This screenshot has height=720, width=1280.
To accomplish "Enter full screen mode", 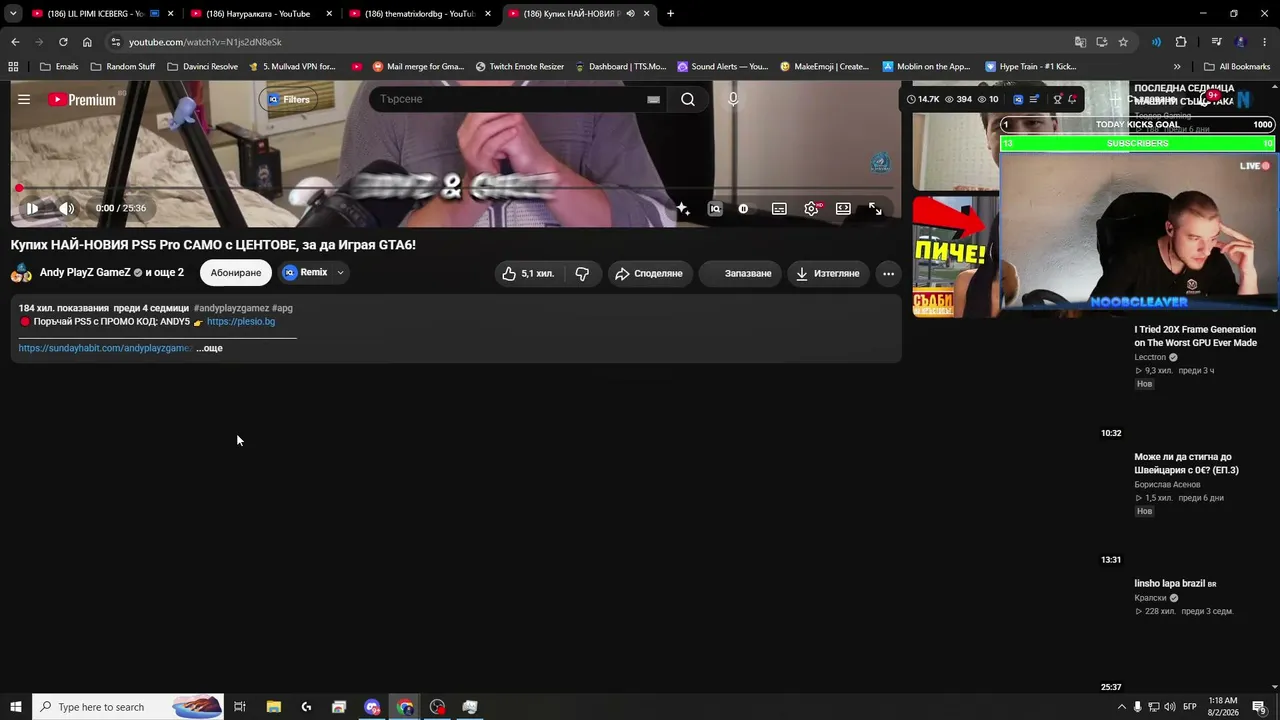I will pyautogui.click(x=875, y=208).
